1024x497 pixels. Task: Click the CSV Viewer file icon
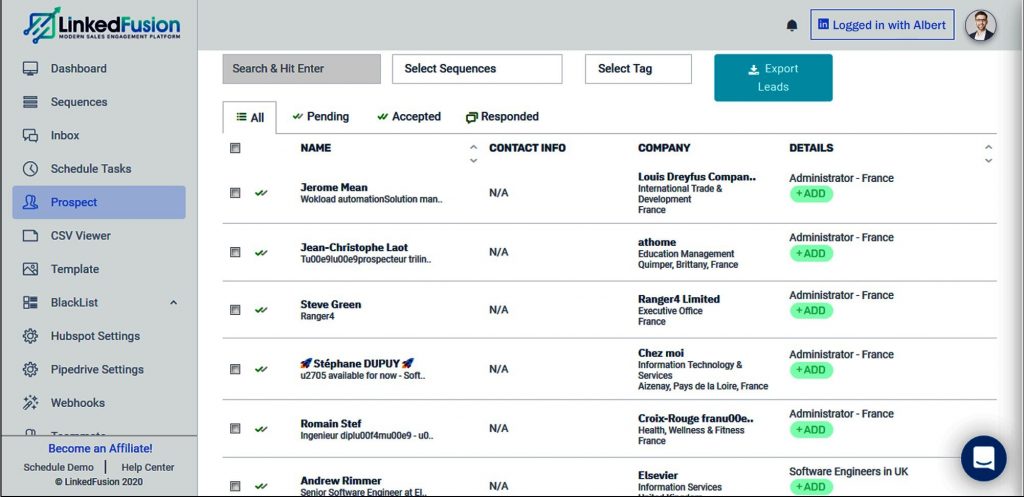[x=30, y=236]
